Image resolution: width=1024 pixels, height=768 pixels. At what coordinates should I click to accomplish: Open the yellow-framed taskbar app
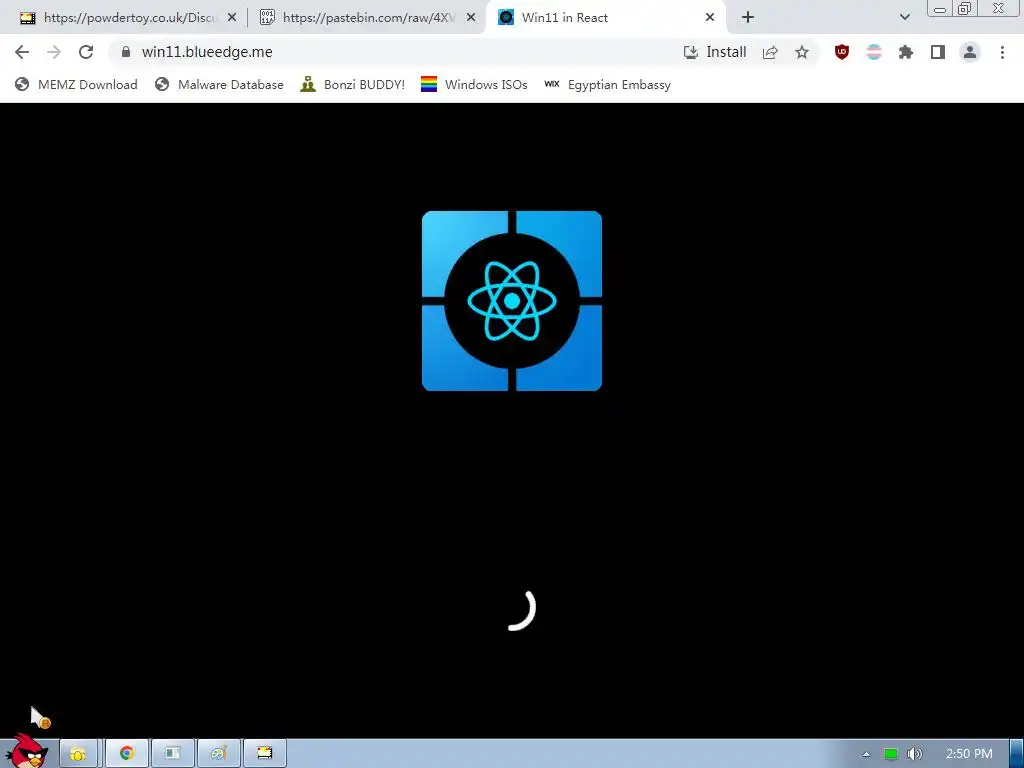point(264,754)
